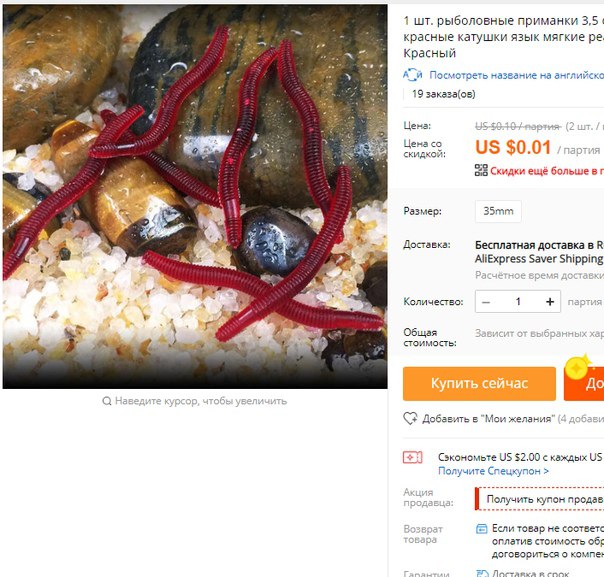Click the delivery guarantee icon by Доставка в срок
The width and height of the screenshot is (604, 577).
tap(482, 574)
